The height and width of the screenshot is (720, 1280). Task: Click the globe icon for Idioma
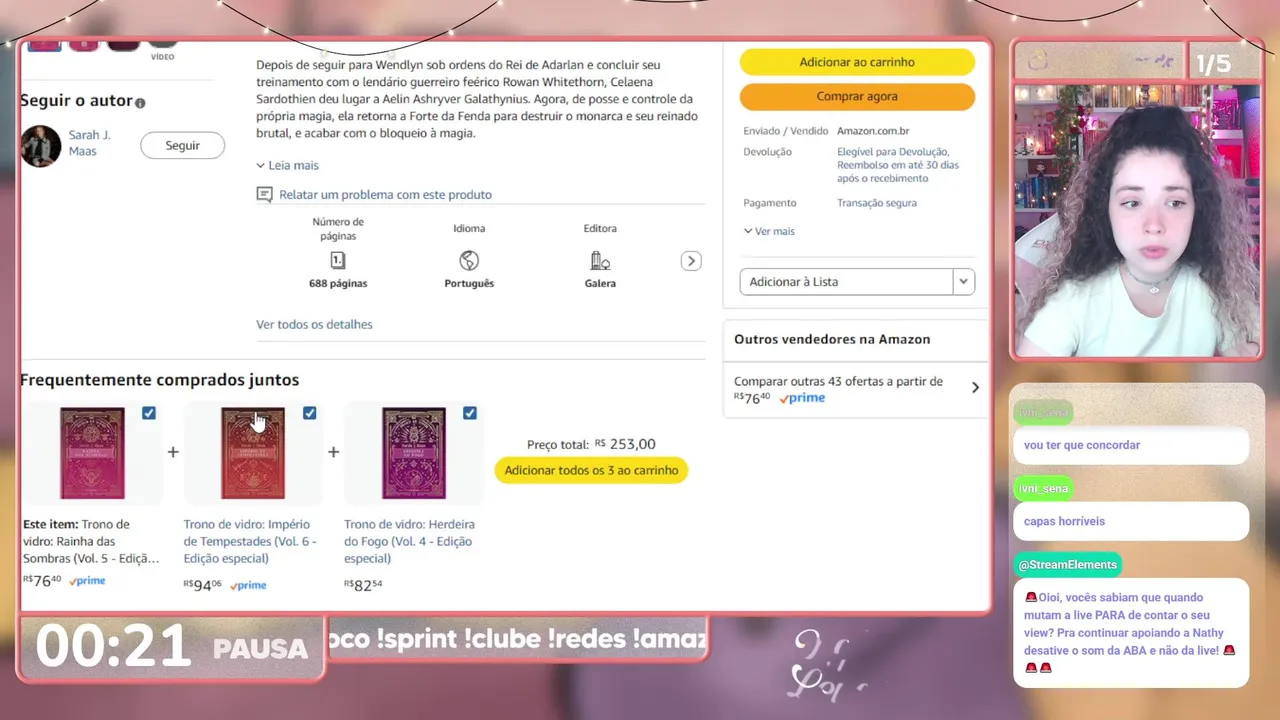469,261
